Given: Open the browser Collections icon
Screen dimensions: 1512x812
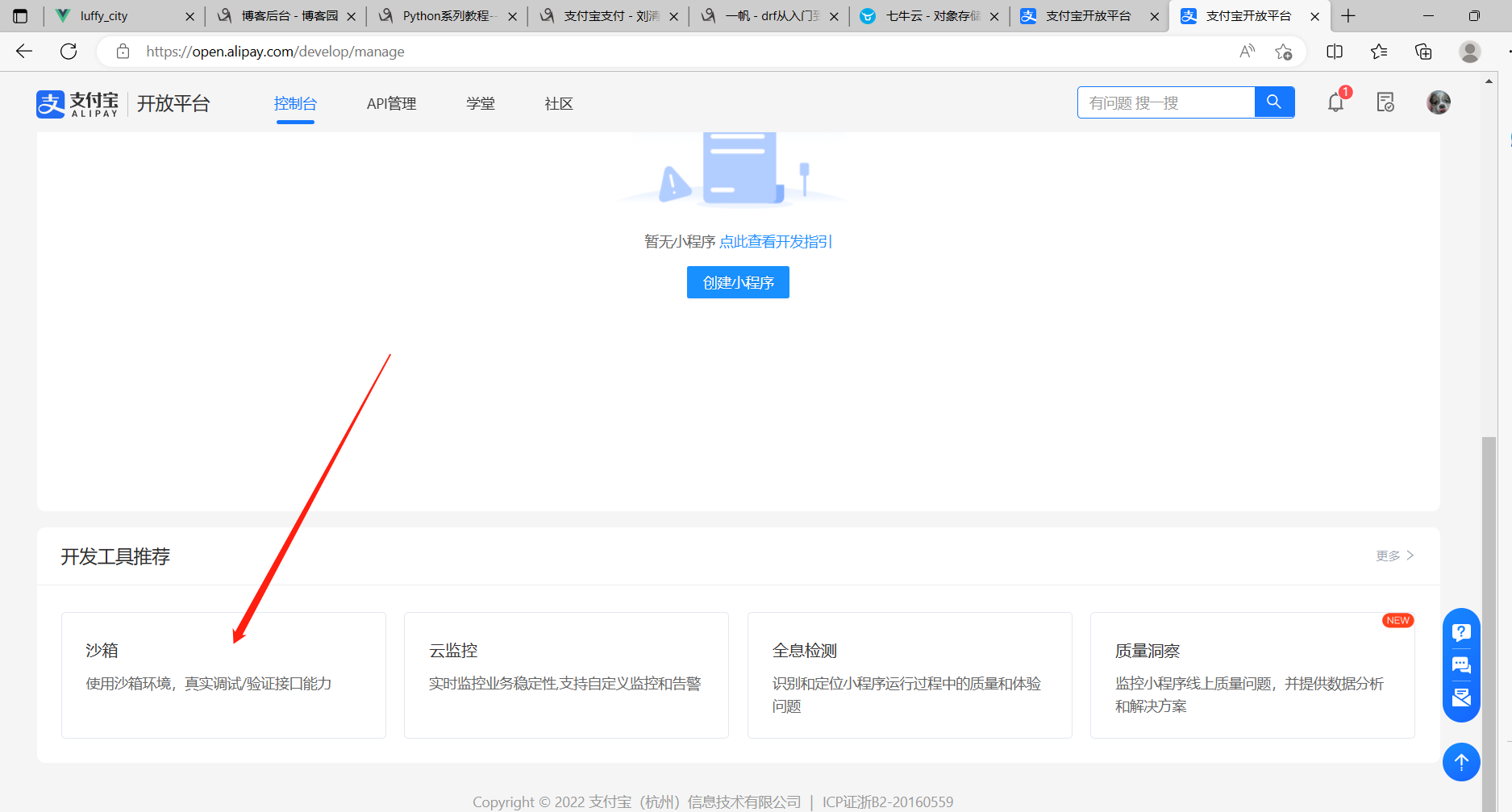Looking at the screenshot, I should [1423, 52].
